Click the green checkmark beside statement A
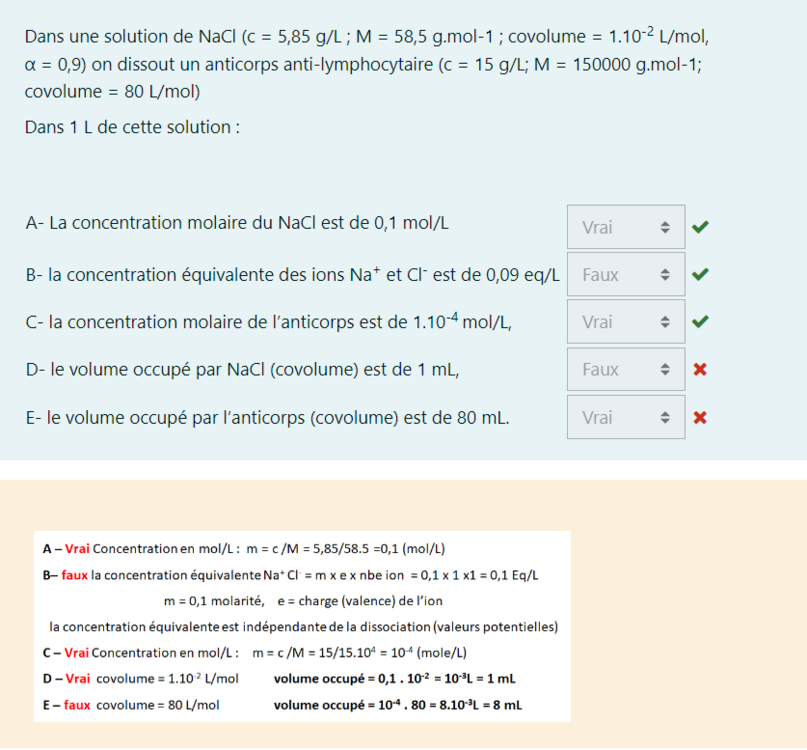 [700, 227]
